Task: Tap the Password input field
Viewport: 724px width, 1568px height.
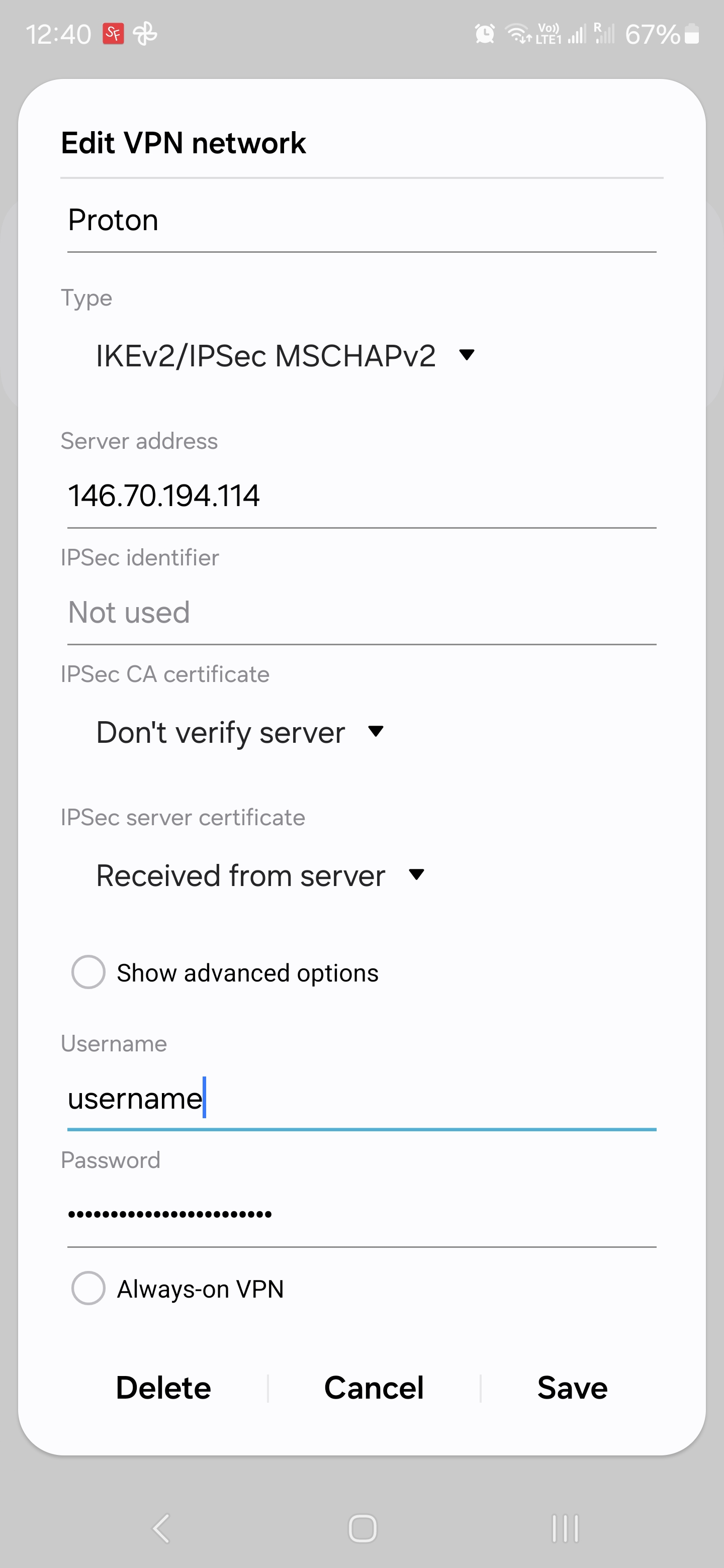Action: (x=361, y=1215)
